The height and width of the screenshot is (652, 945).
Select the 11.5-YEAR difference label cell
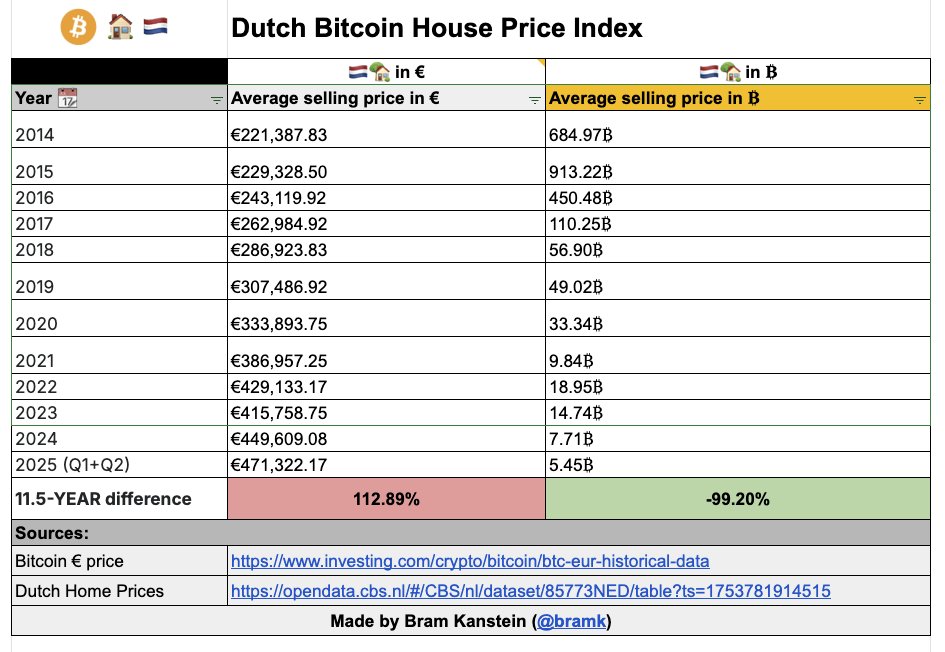coord(119,499)
